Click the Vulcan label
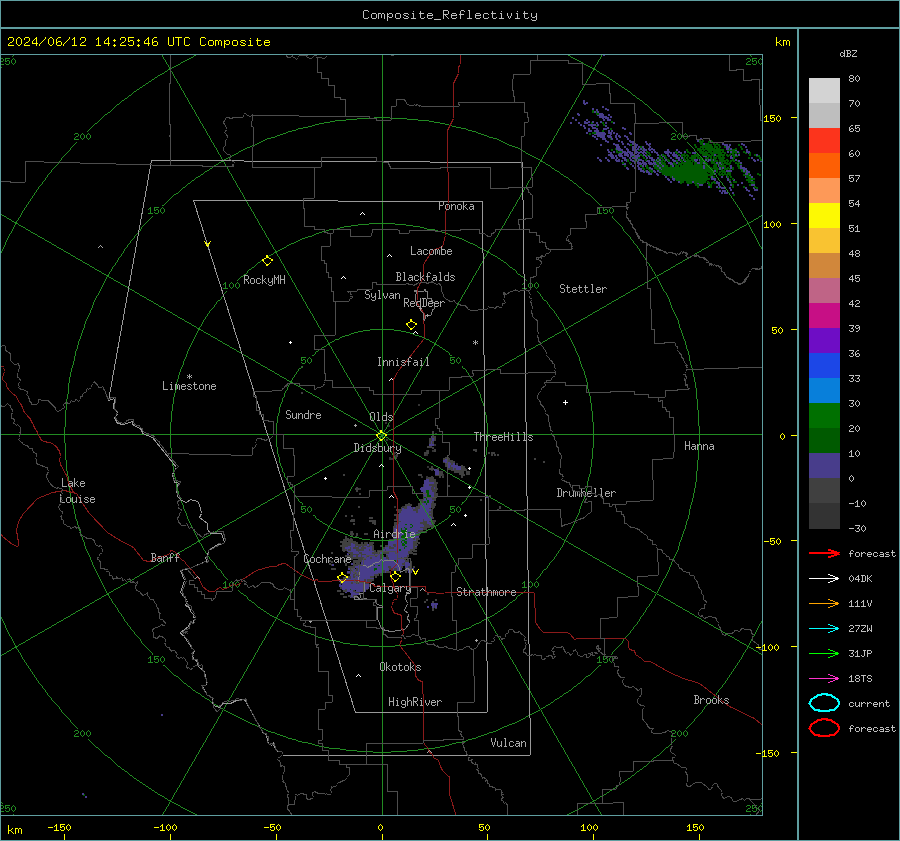 (508, 742)
